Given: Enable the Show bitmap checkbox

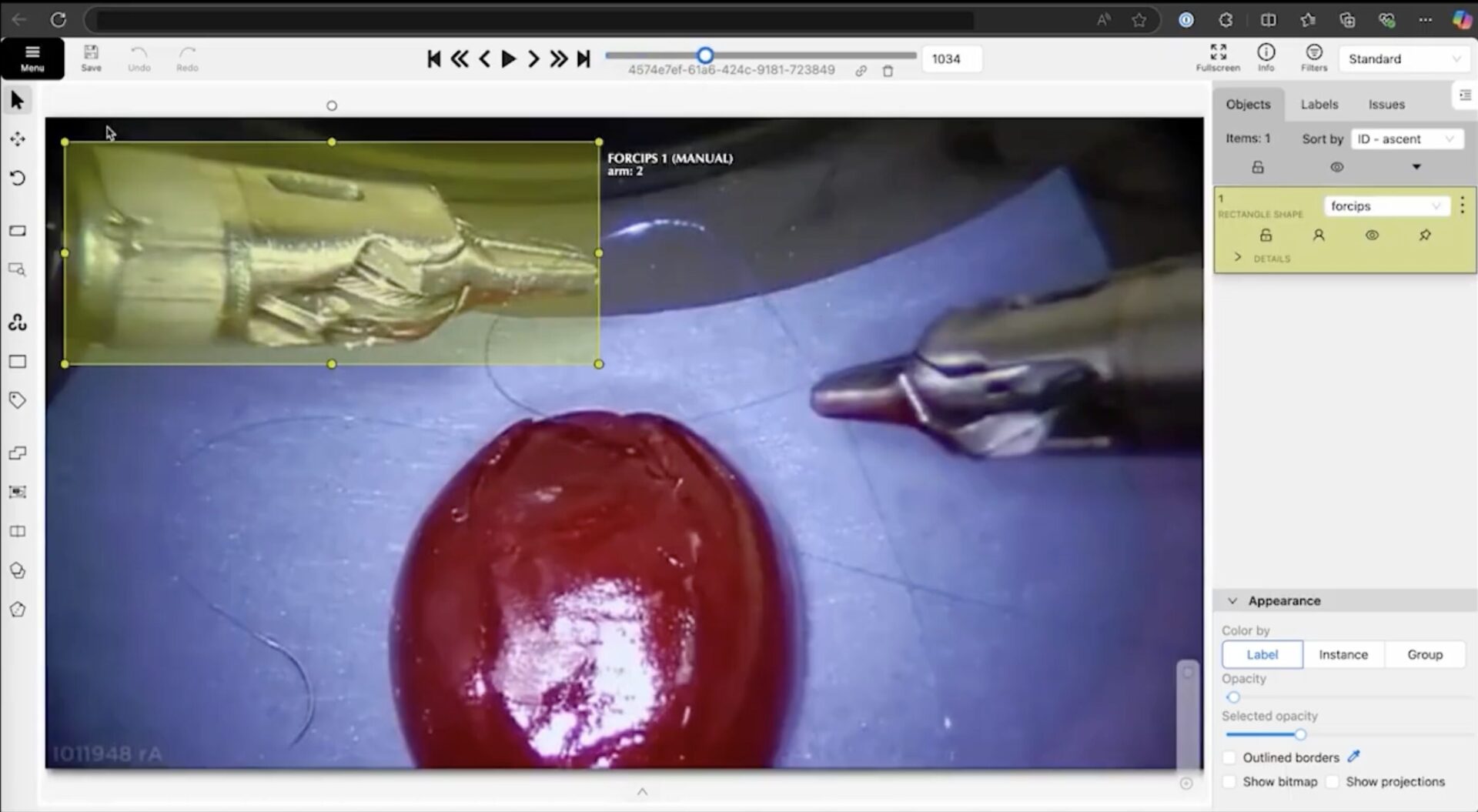Looking at the screenshot, I should click(1229, 782).
